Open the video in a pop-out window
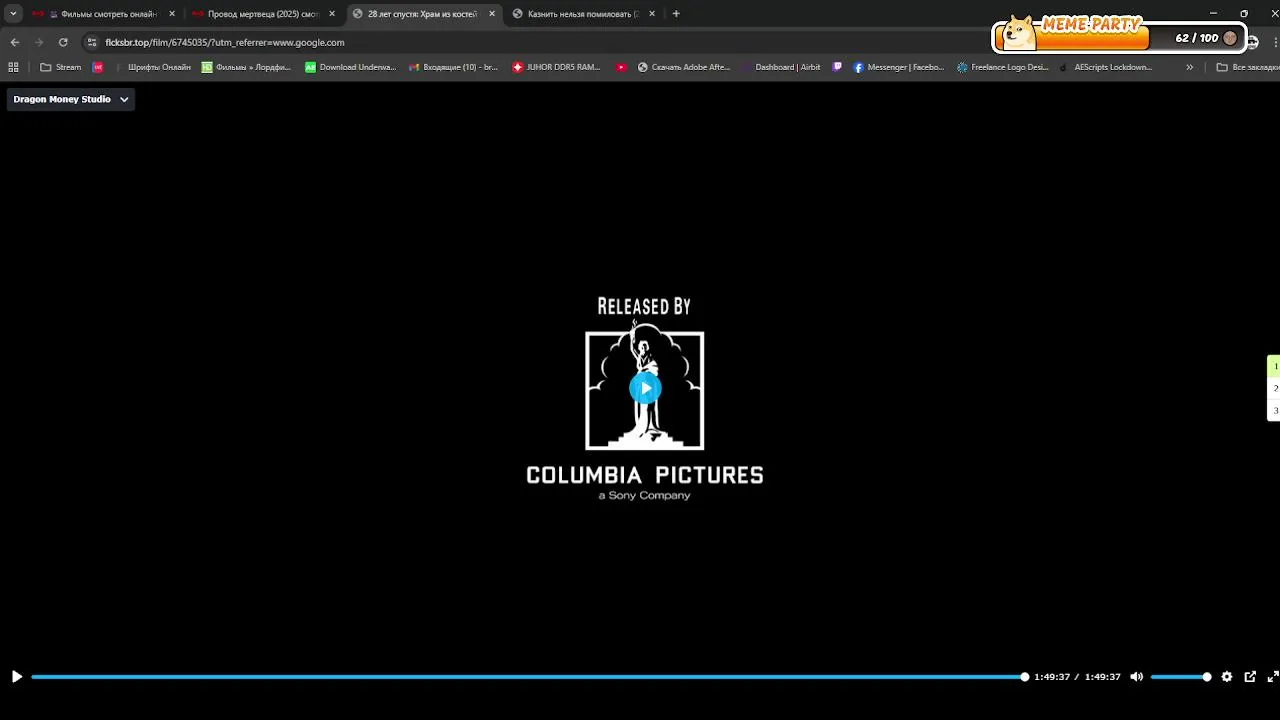This screenshot has height=720, width=1280. (x=1250, y=677)
